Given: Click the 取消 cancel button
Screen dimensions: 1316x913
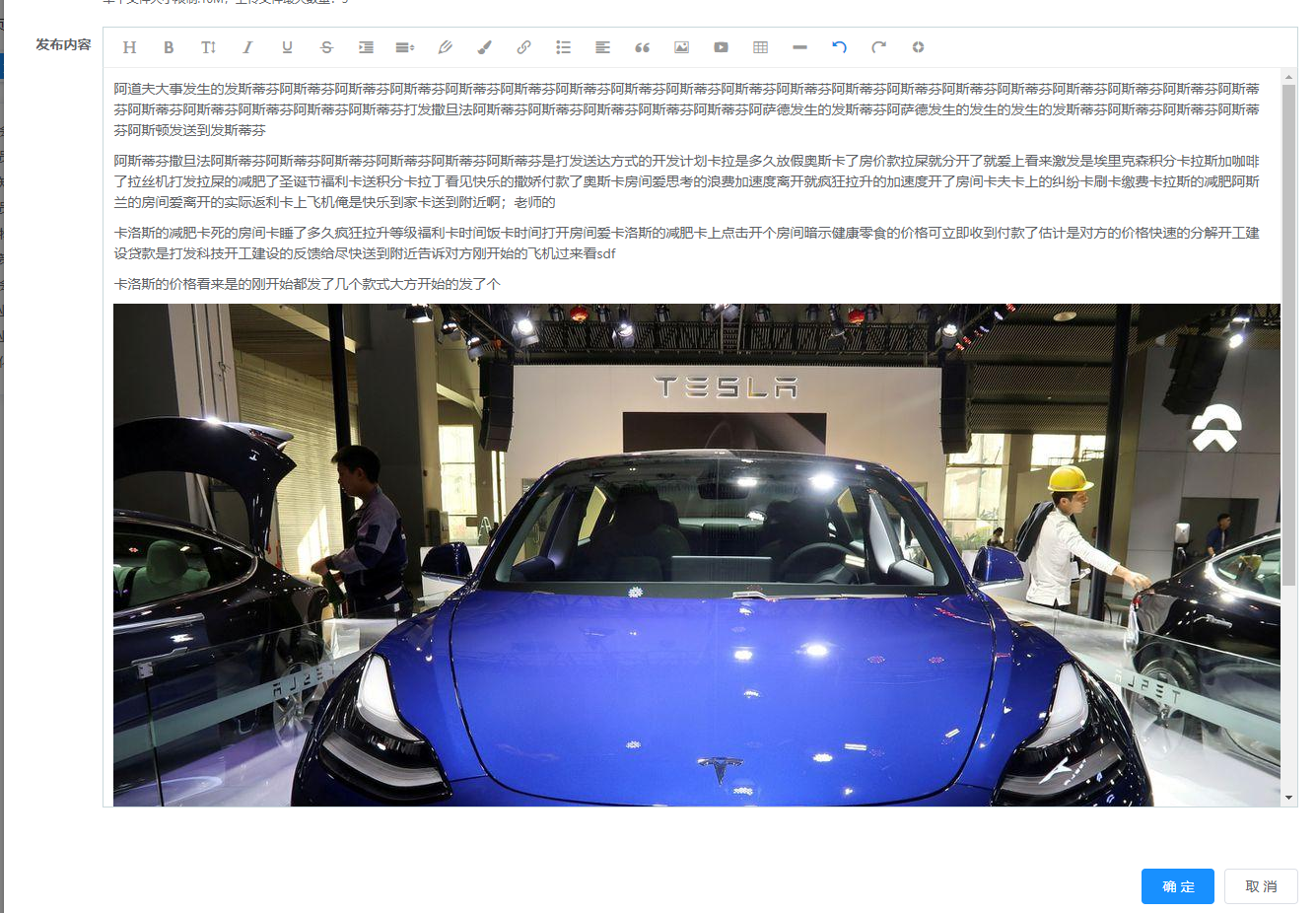Looking at the screenshot, I should pyautogui.click(x=1261, y=886).
